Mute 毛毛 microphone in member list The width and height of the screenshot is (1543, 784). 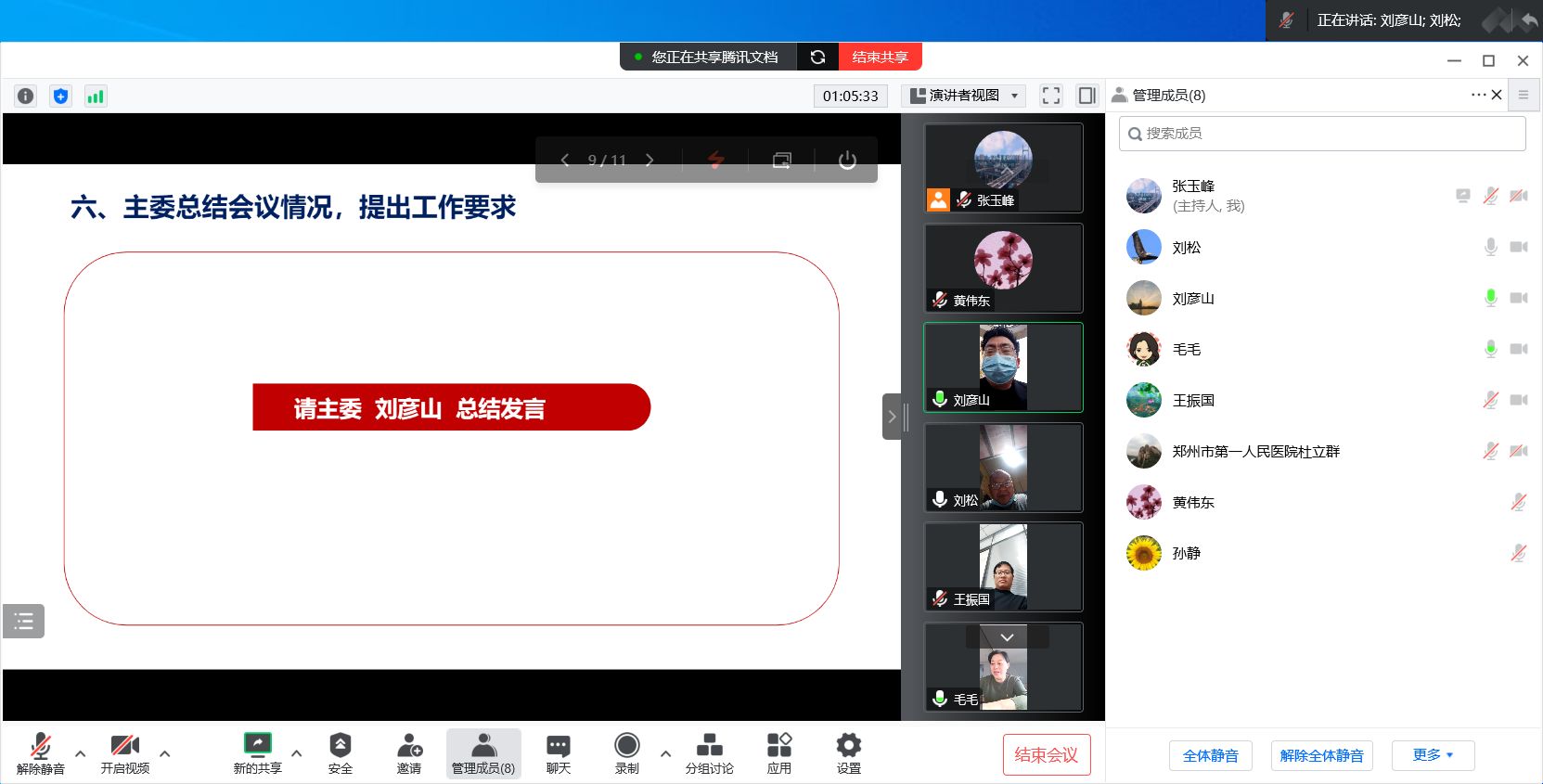[1490, 349]
